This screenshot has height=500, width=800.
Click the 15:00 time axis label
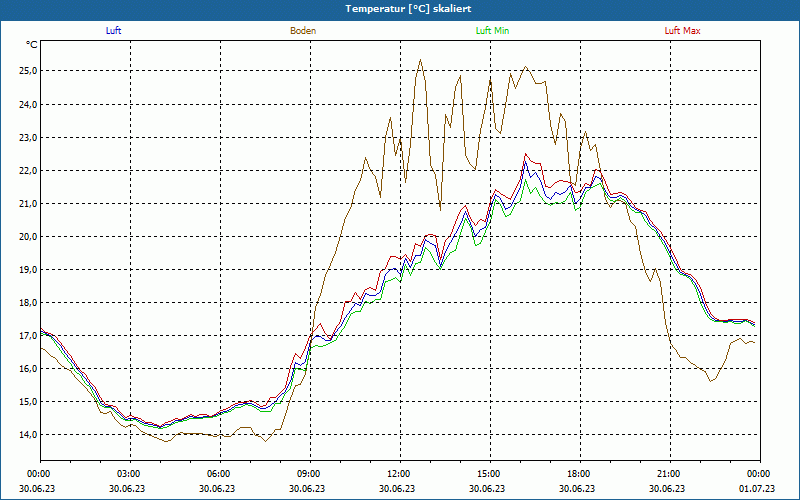[487, 474]
